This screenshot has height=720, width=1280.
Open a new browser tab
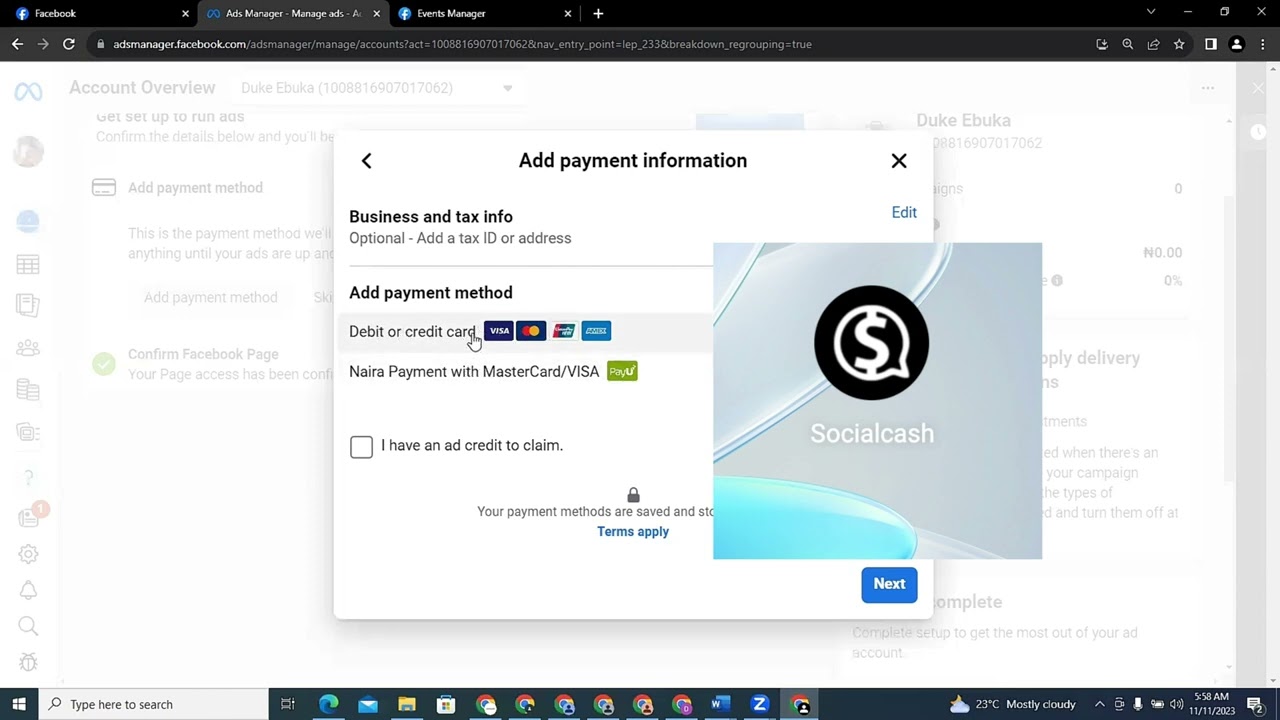pos(598,14)
